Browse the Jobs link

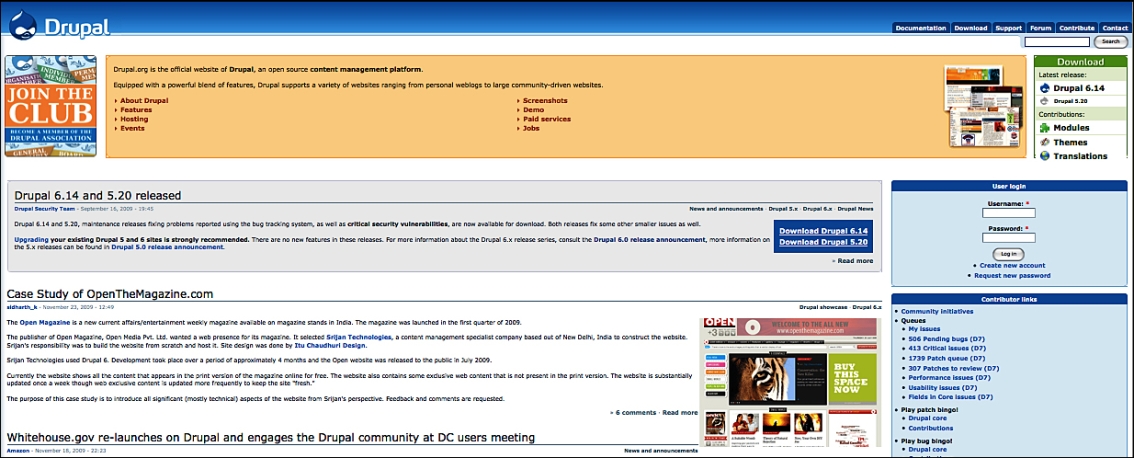coord(531,128)
